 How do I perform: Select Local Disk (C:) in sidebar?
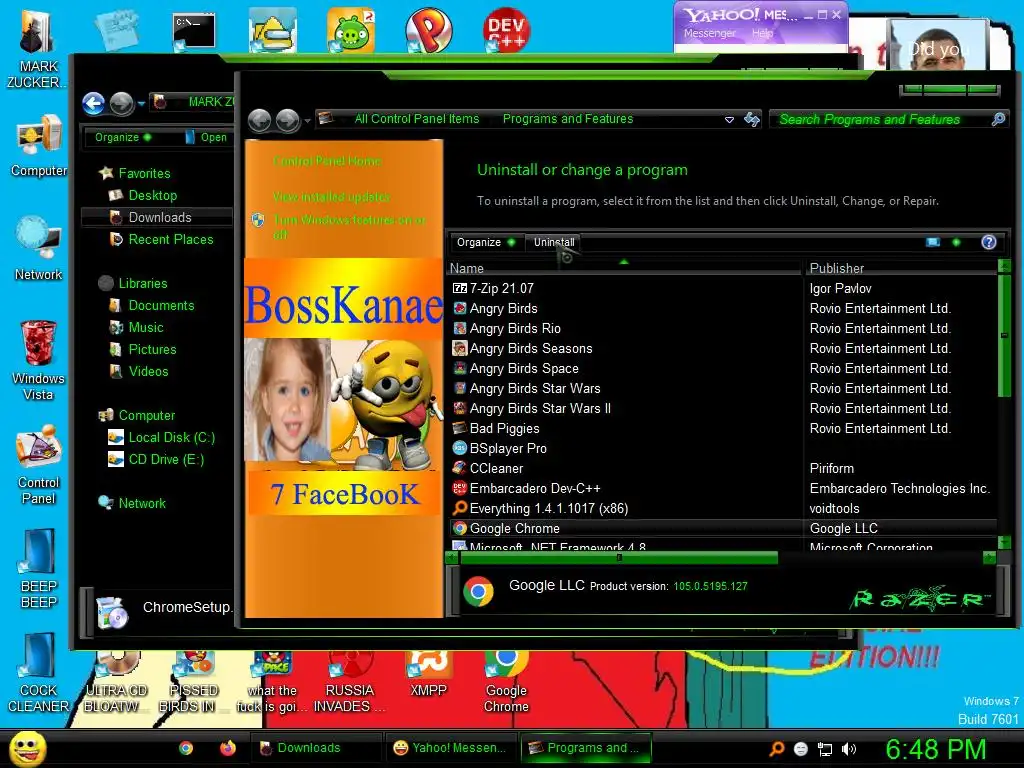pyautogui.click(x=171, y=438)
